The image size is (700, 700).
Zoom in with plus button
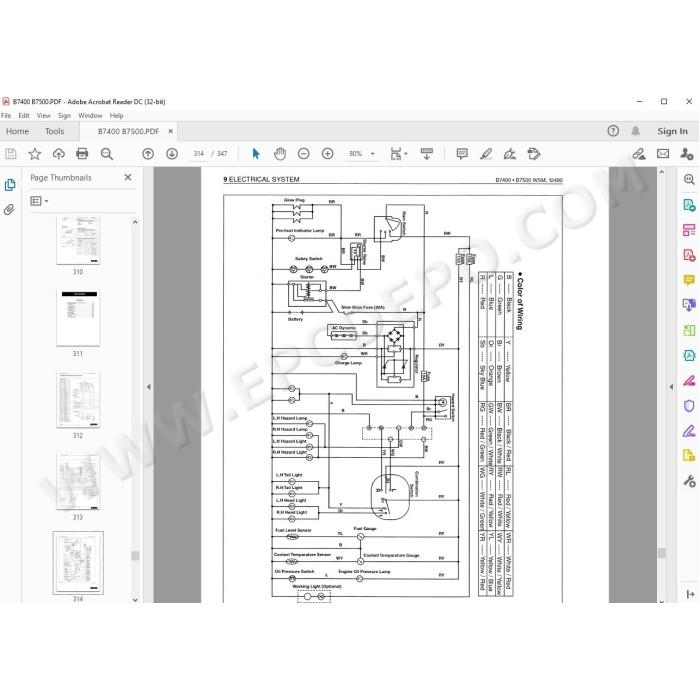pyautogui.click(x=328, y=154)
